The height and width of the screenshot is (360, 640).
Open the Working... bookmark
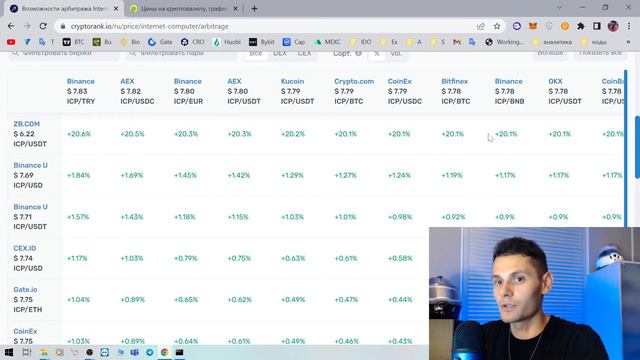(504, 42)
